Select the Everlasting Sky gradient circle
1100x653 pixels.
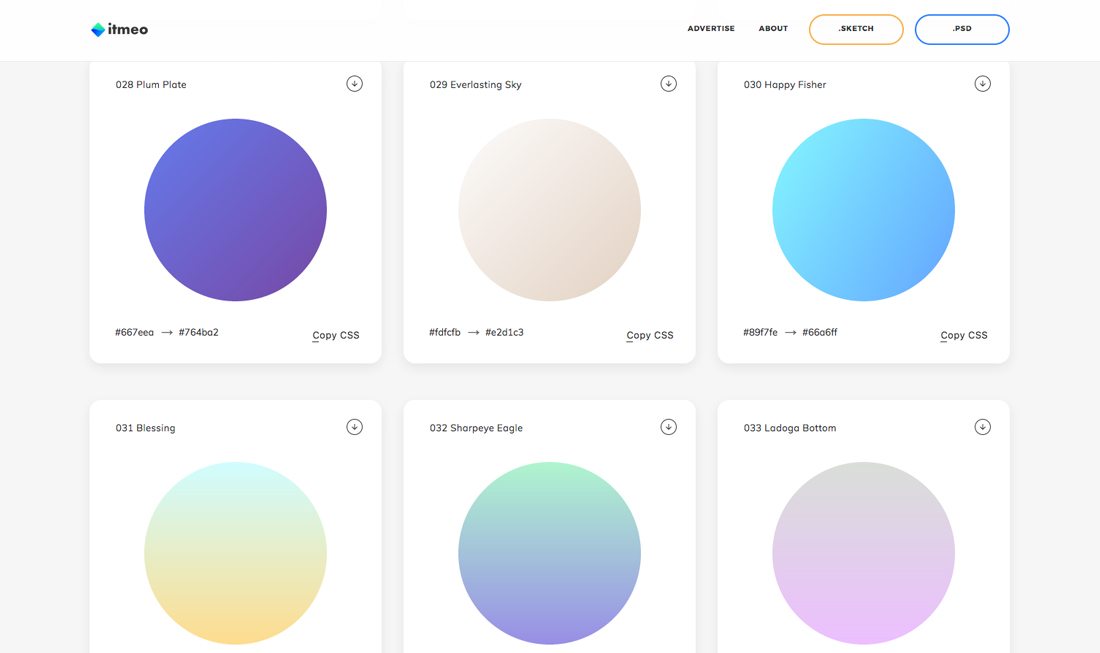click(549, 210)
